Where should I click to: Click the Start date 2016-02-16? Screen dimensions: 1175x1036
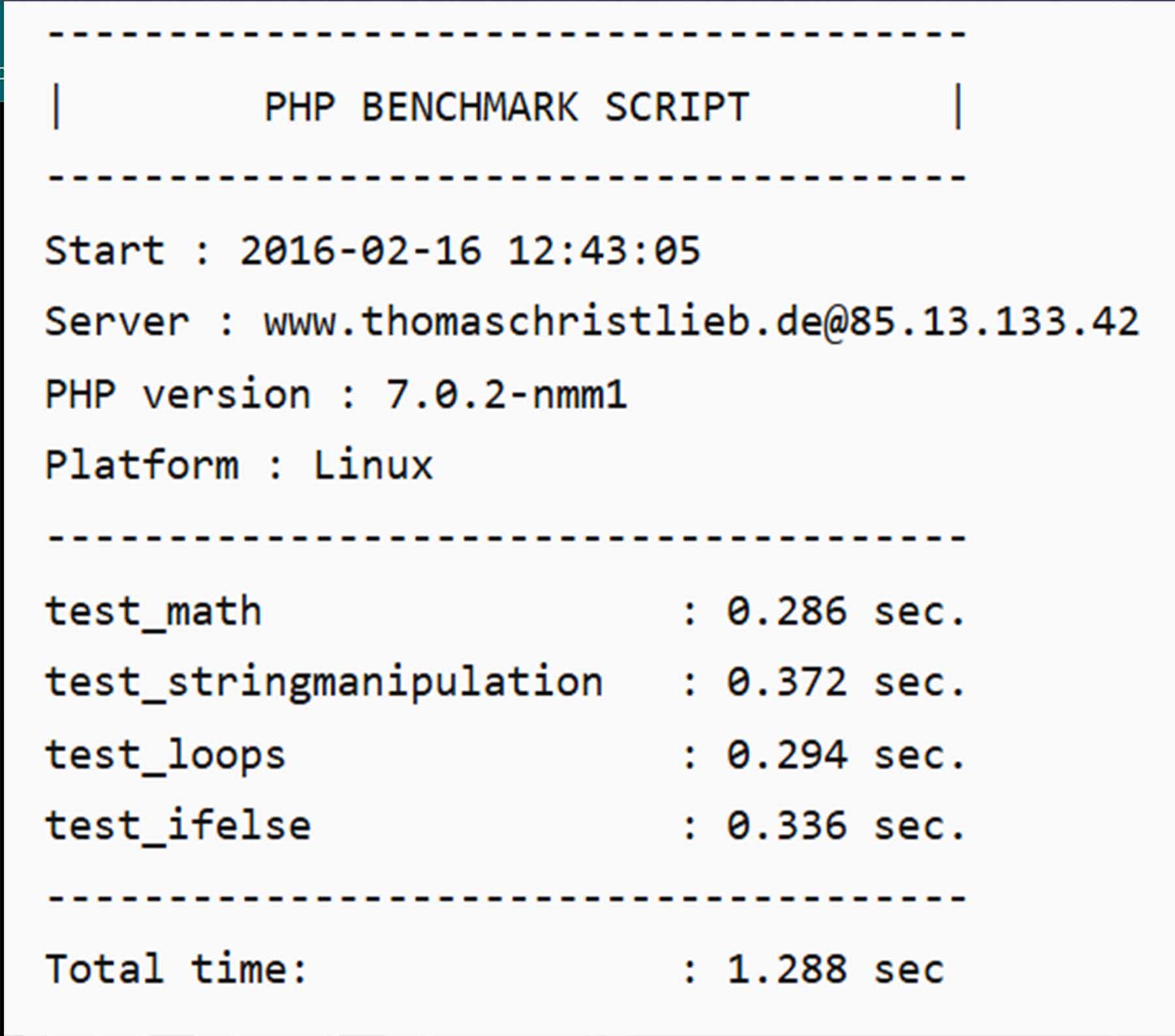361,251
